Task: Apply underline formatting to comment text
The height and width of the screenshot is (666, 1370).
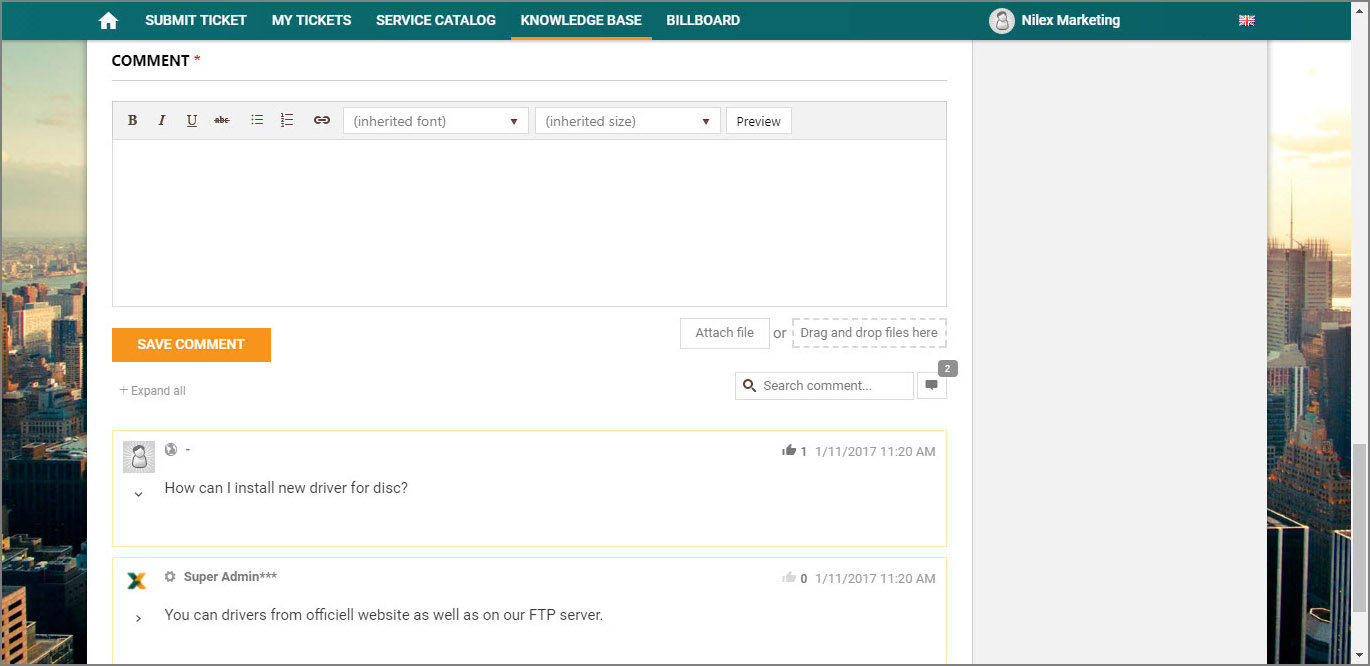Action: [x=191, y=120]
